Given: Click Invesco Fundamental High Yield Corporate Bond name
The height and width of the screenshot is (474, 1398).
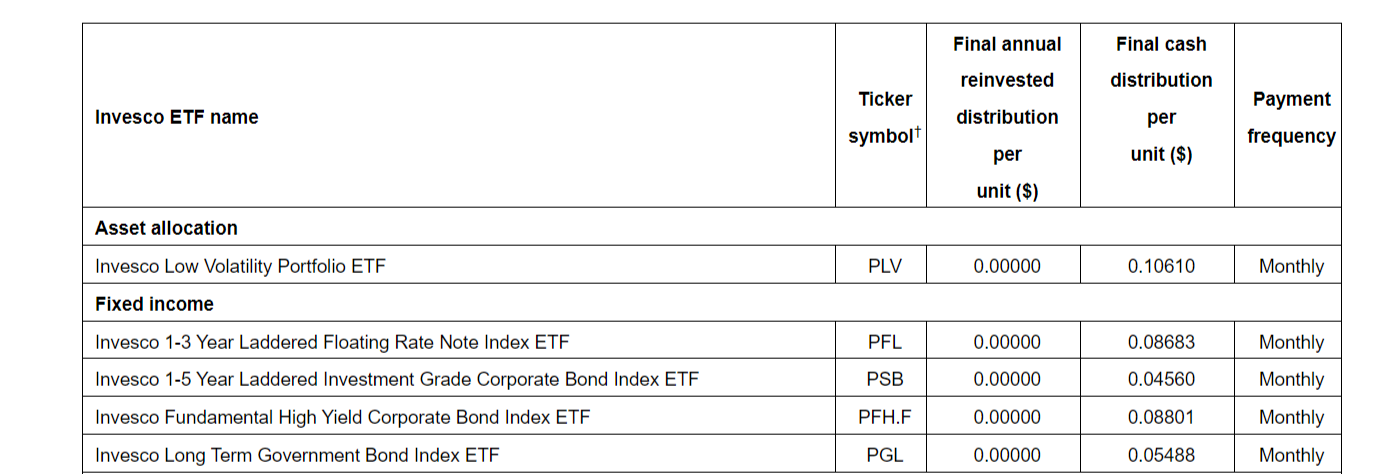Looking at the screenshot, I should [x=342, y=417].
